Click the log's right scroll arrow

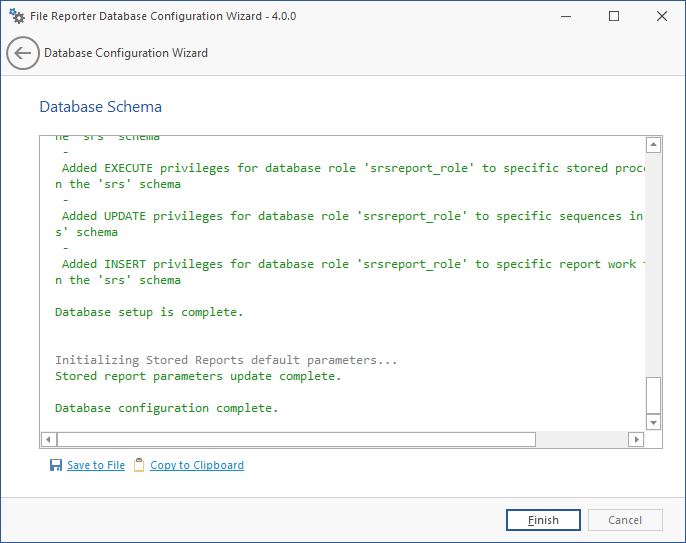(635, 440)
